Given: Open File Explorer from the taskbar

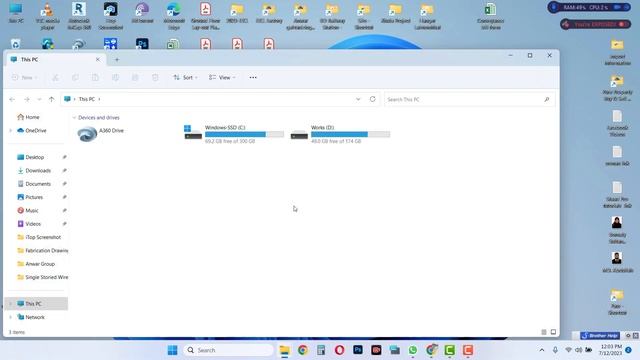Looking at the screenshot, I should coord(284,350).
